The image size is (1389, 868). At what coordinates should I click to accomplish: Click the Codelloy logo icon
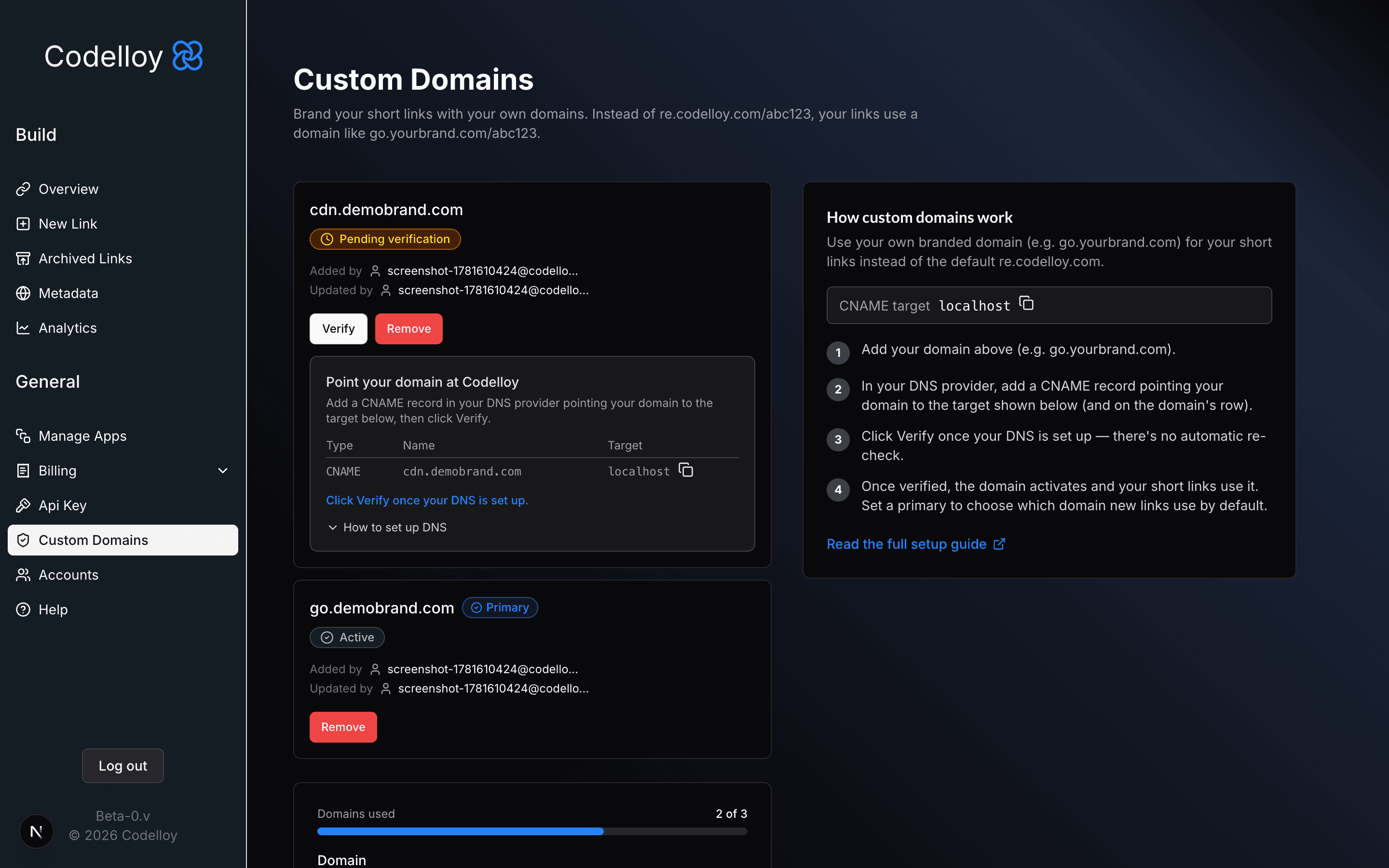188,55
